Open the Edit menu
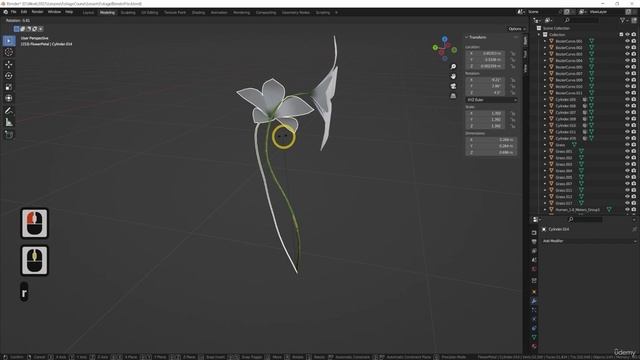Viewport: 640px width, 360px height. (24, 12)
